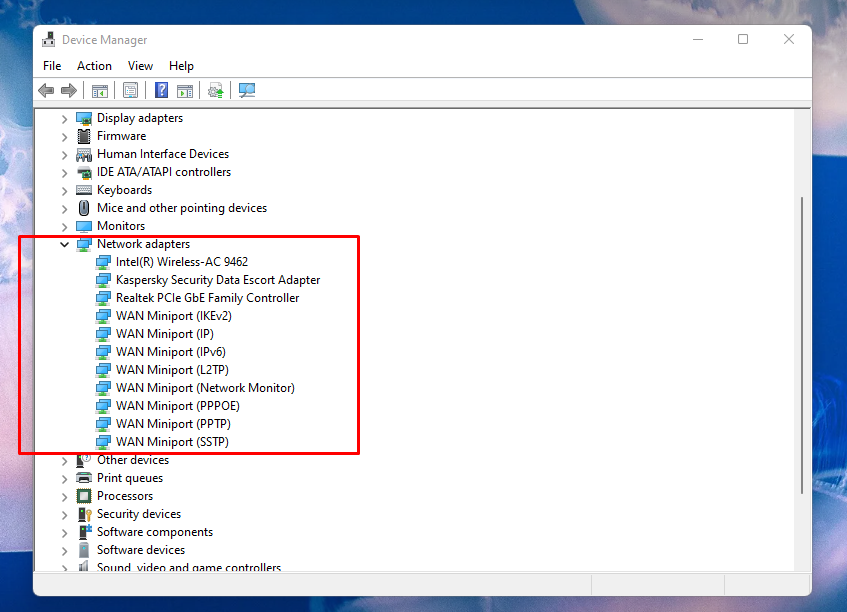This screenshot has width=847, height=612.
Task: Close the Device Manager window
Action: click(x=789, y=39)
